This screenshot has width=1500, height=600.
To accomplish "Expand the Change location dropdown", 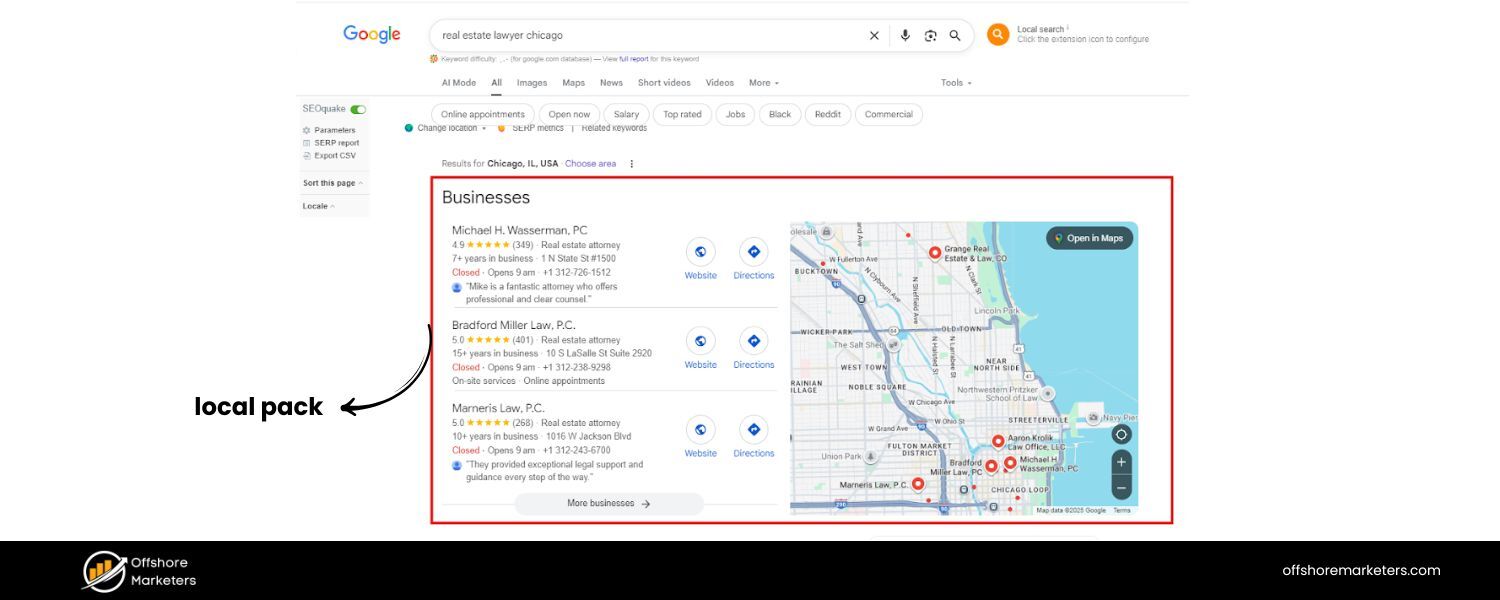I will coord(450,129).
